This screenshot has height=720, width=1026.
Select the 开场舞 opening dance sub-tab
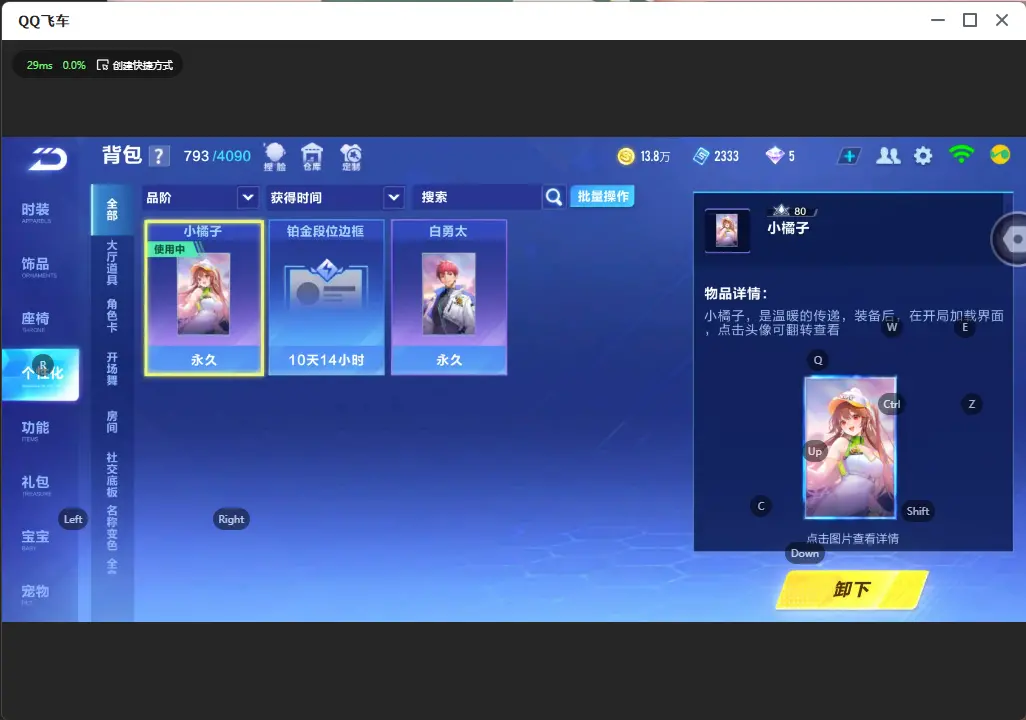click(112, 369)
